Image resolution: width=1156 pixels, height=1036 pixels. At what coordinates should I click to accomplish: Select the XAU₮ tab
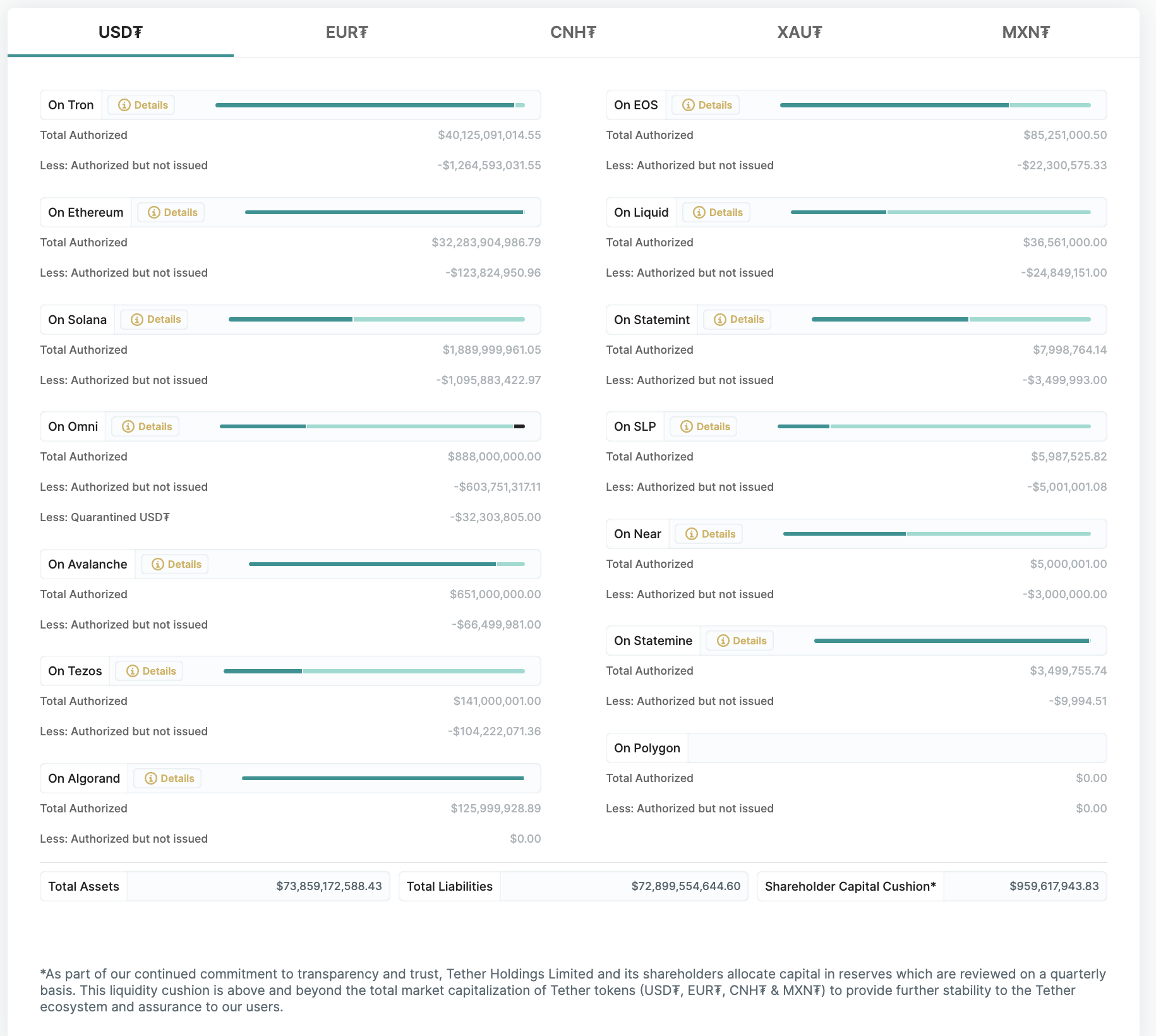tap(799, 32)
